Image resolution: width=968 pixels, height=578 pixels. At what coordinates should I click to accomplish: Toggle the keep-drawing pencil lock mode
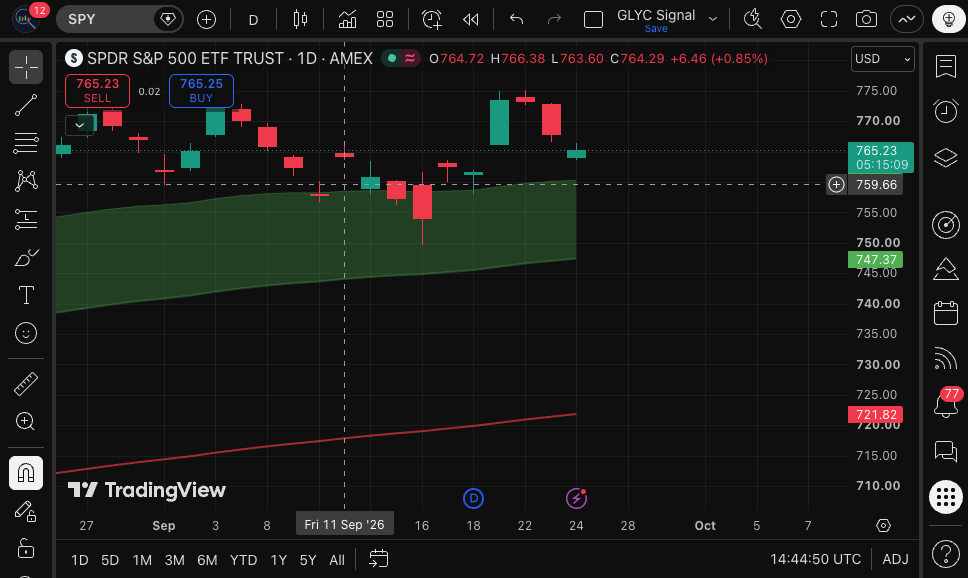[26, 511]
